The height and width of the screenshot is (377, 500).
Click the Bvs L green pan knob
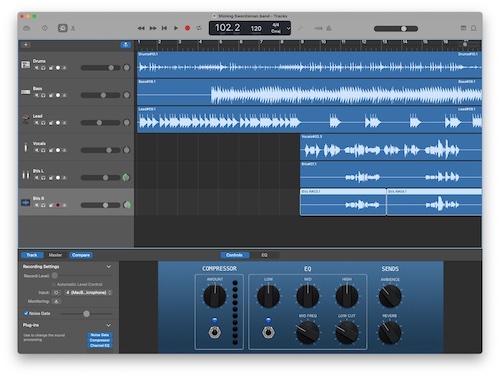127,178
